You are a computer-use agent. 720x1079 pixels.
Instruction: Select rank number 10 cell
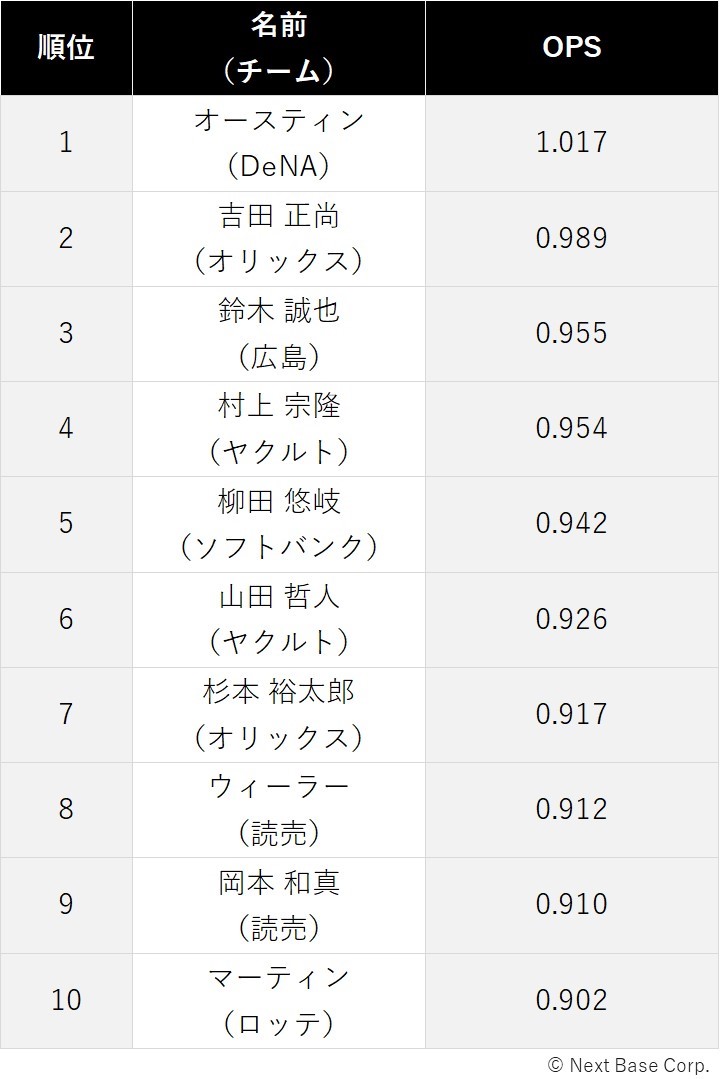point(66,1001)
